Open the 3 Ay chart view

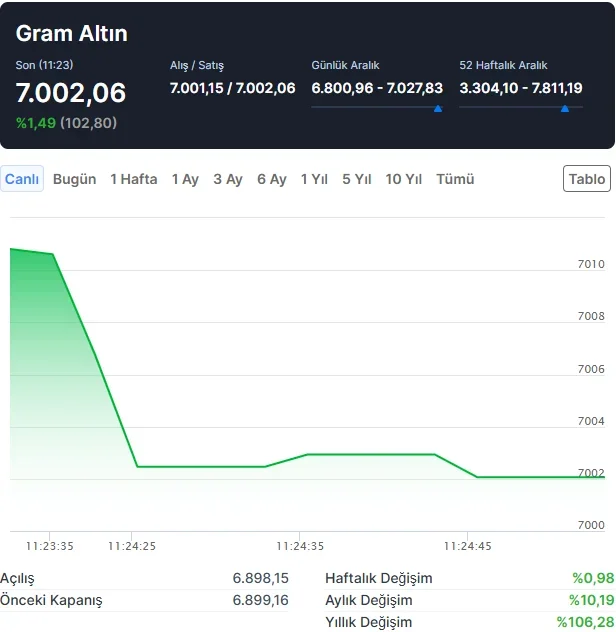coord(228,179)
